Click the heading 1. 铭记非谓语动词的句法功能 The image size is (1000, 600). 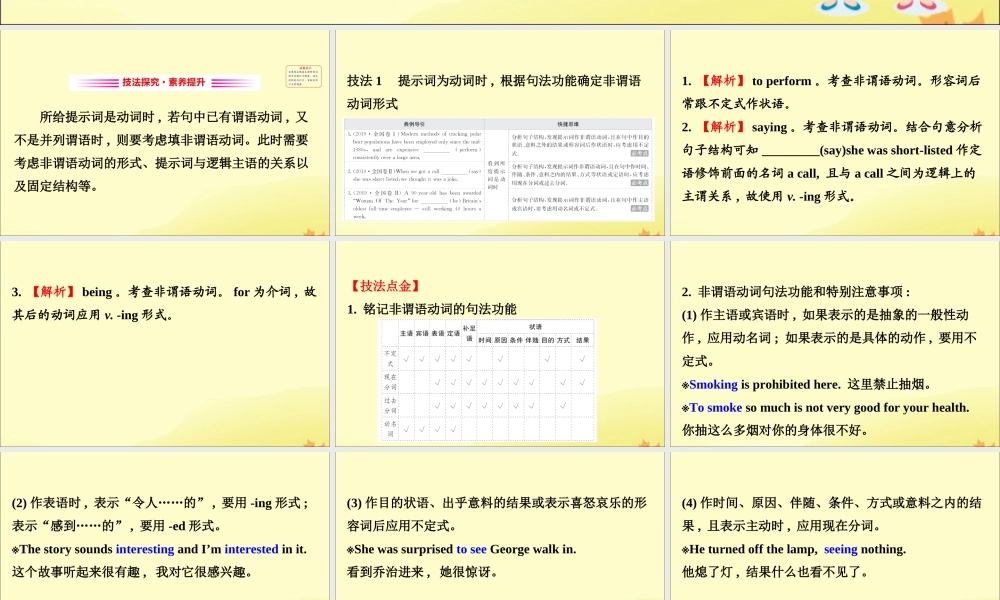click(x=432, y=309)
